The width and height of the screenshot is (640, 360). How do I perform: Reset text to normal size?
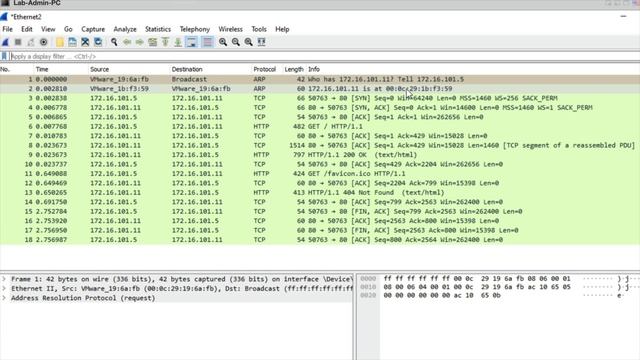point(248,42)
